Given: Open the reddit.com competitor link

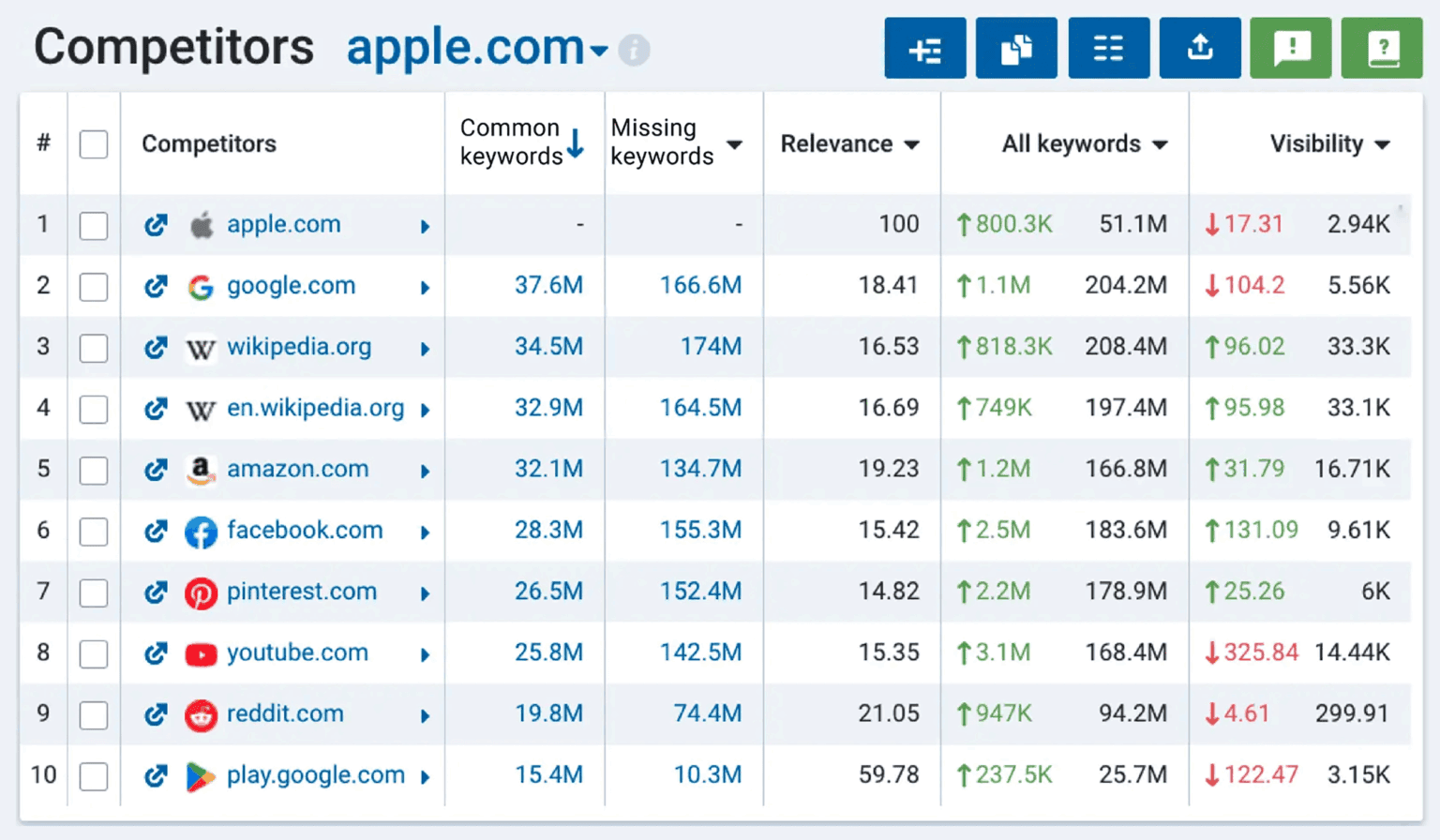Looking at the screenshot, I should point(284,714).
